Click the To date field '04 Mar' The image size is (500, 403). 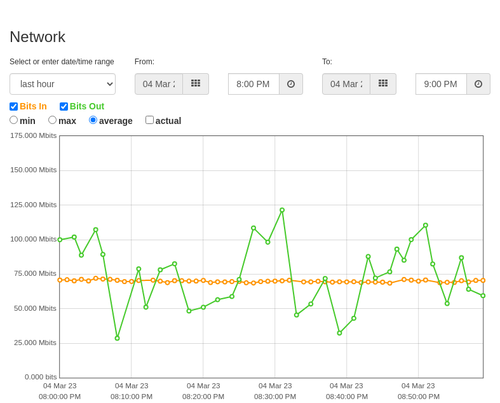346,84
